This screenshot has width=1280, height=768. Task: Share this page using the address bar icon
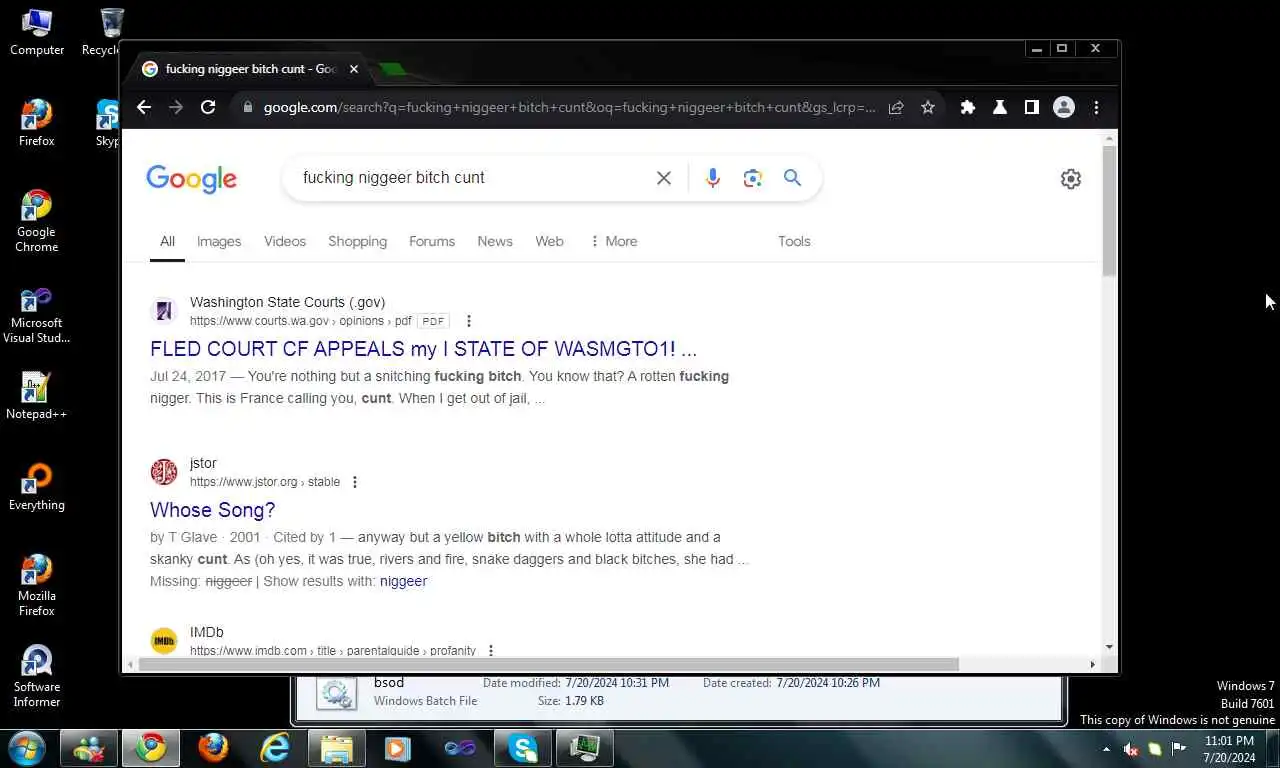(x=896, y=107)
